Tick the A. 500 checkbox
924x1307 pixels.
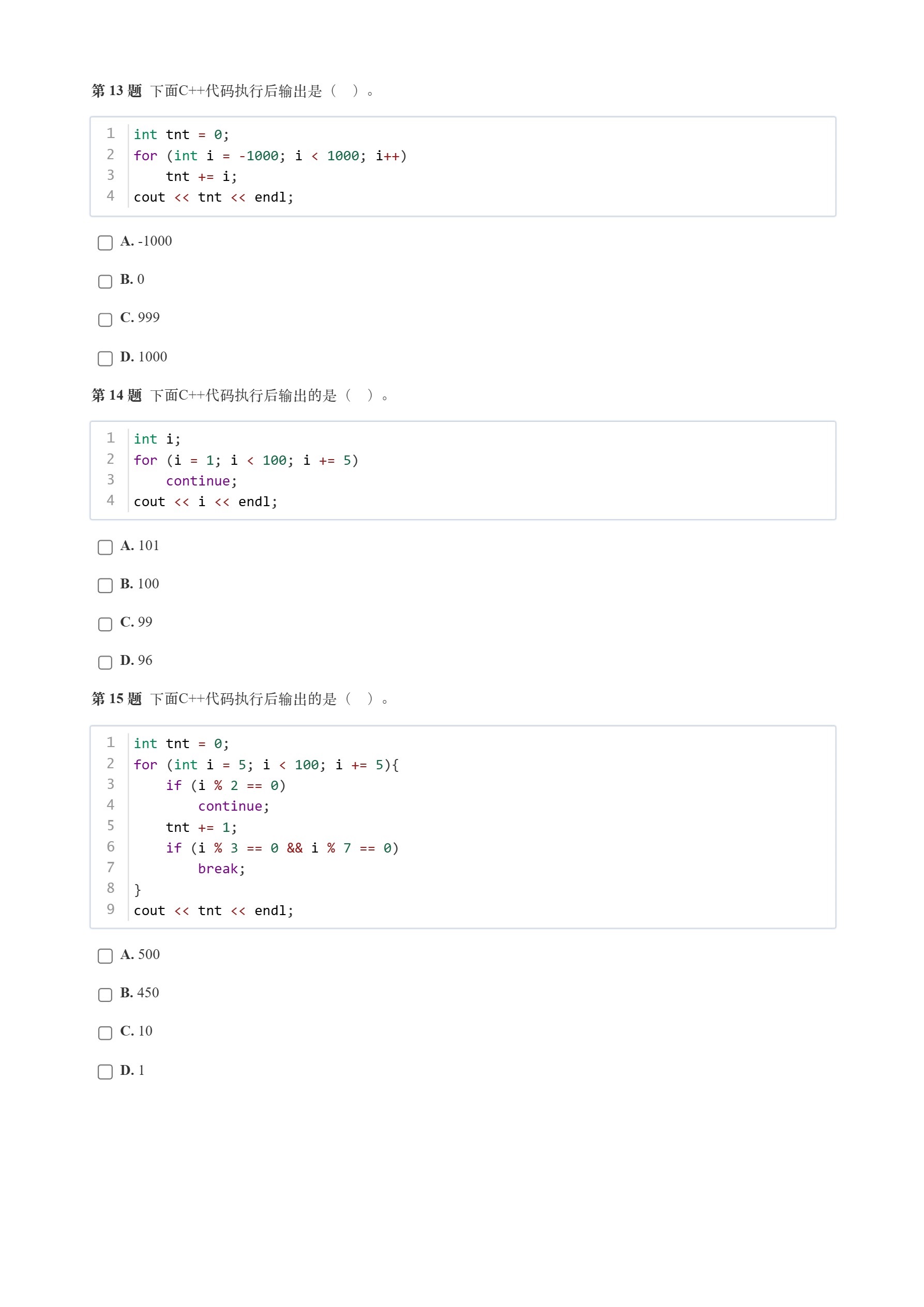[x=105, y=956]
